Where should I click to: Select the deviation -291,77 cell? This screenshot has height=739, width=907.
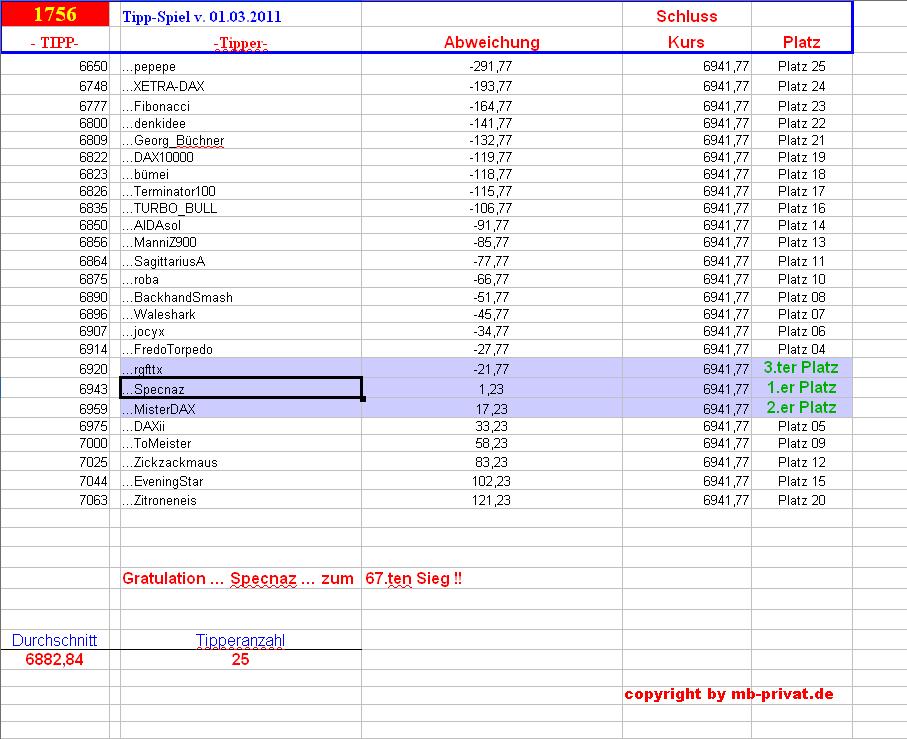[492, 66]
